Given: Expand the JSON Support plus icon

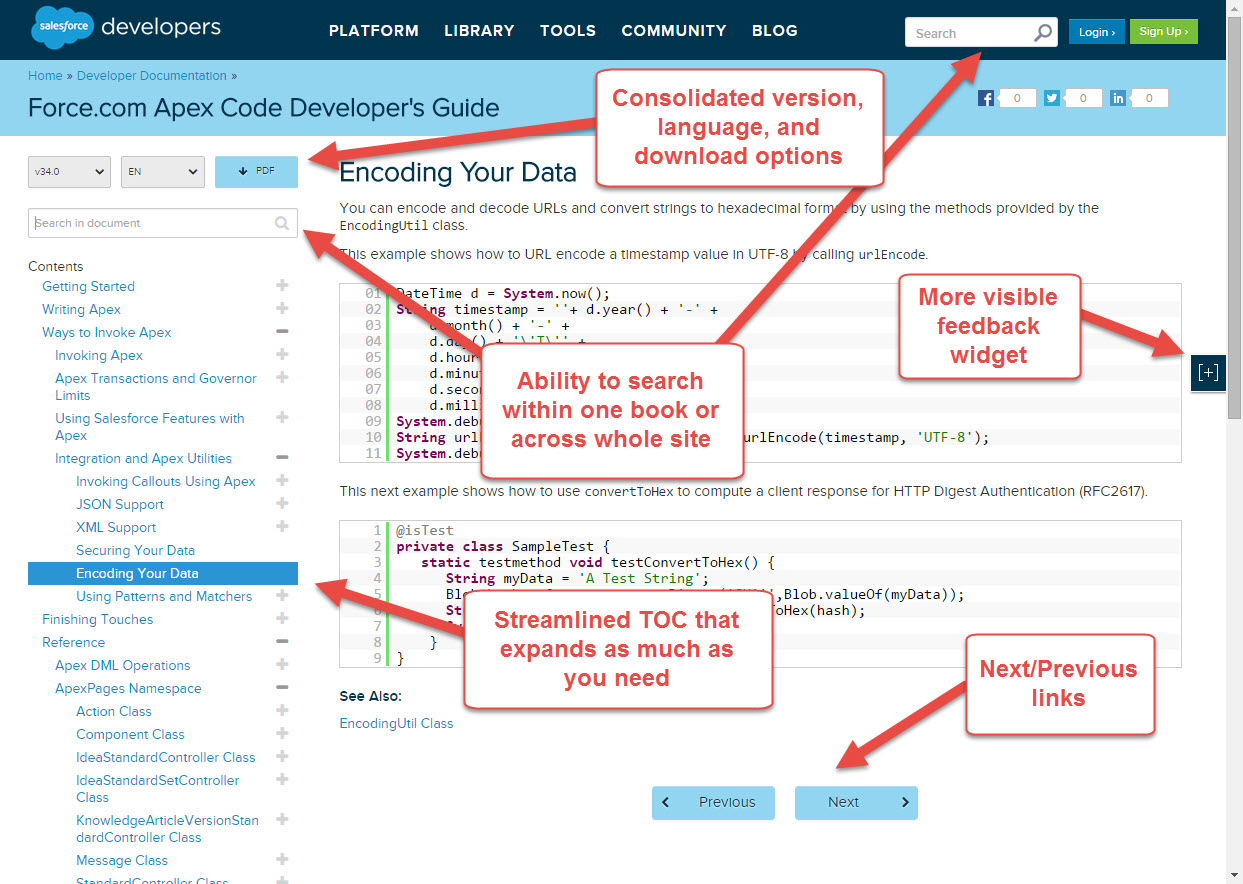Looking at the screenshot, I should click(x=282, y=504).
